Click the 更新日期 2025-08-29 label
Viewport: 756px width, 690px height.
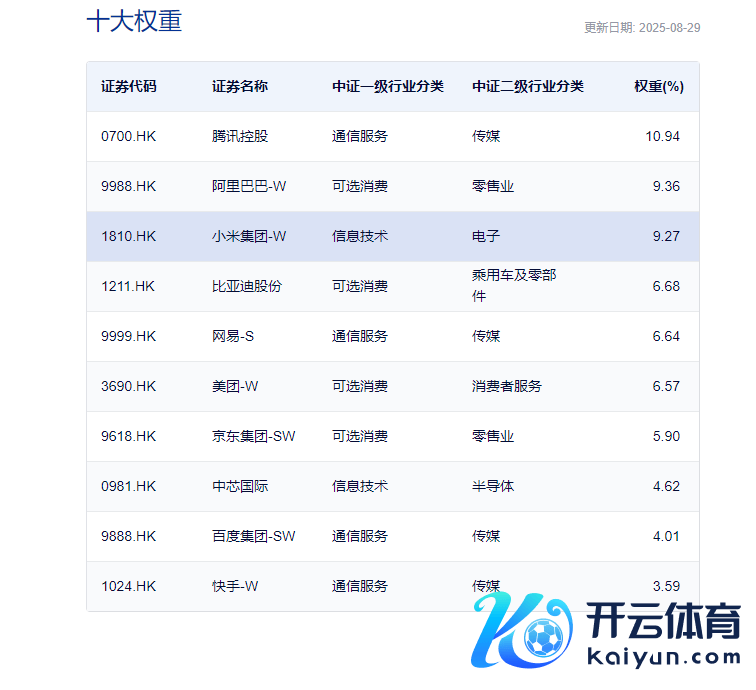click(x=642, y=28)
